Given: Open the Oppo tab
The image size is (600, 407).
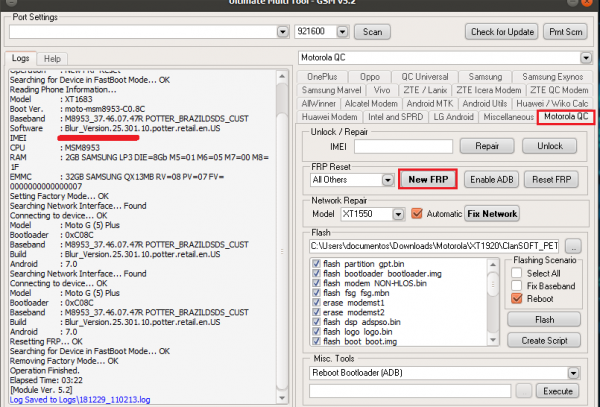Looking at the screenshot, I should coord(370,77).
